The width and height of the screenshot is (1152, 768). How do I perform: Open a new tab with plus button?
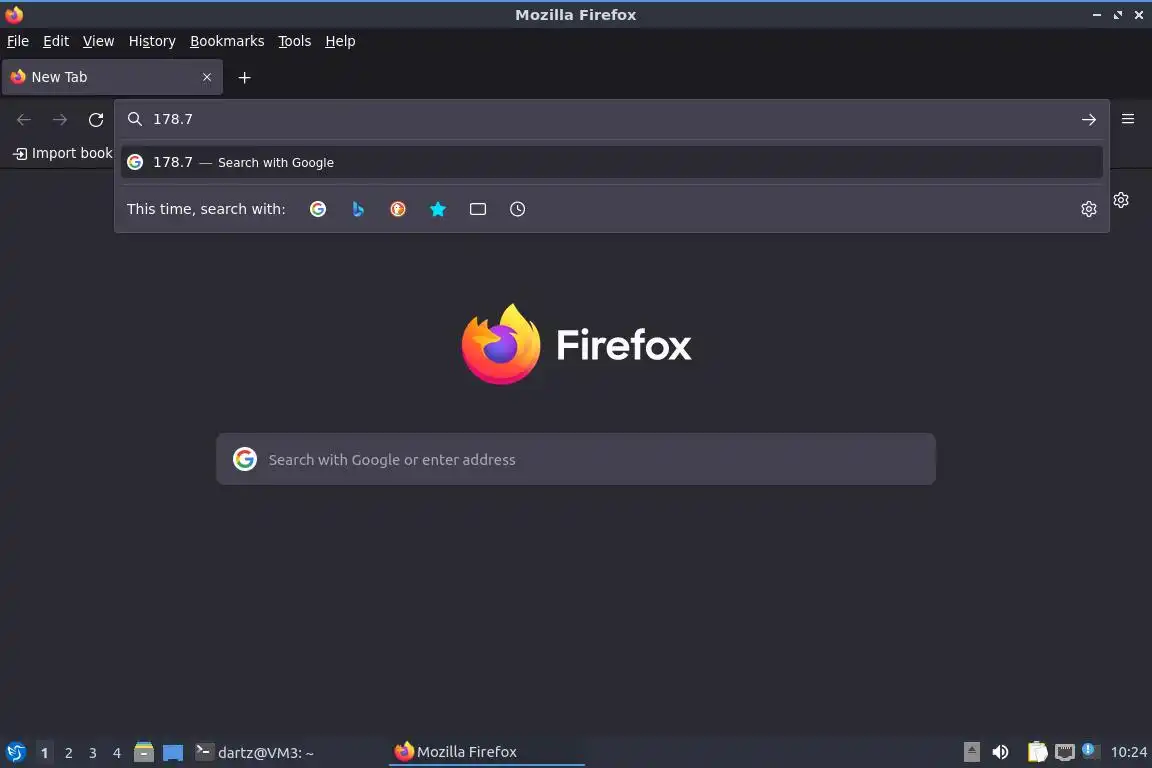pos(245,78)
